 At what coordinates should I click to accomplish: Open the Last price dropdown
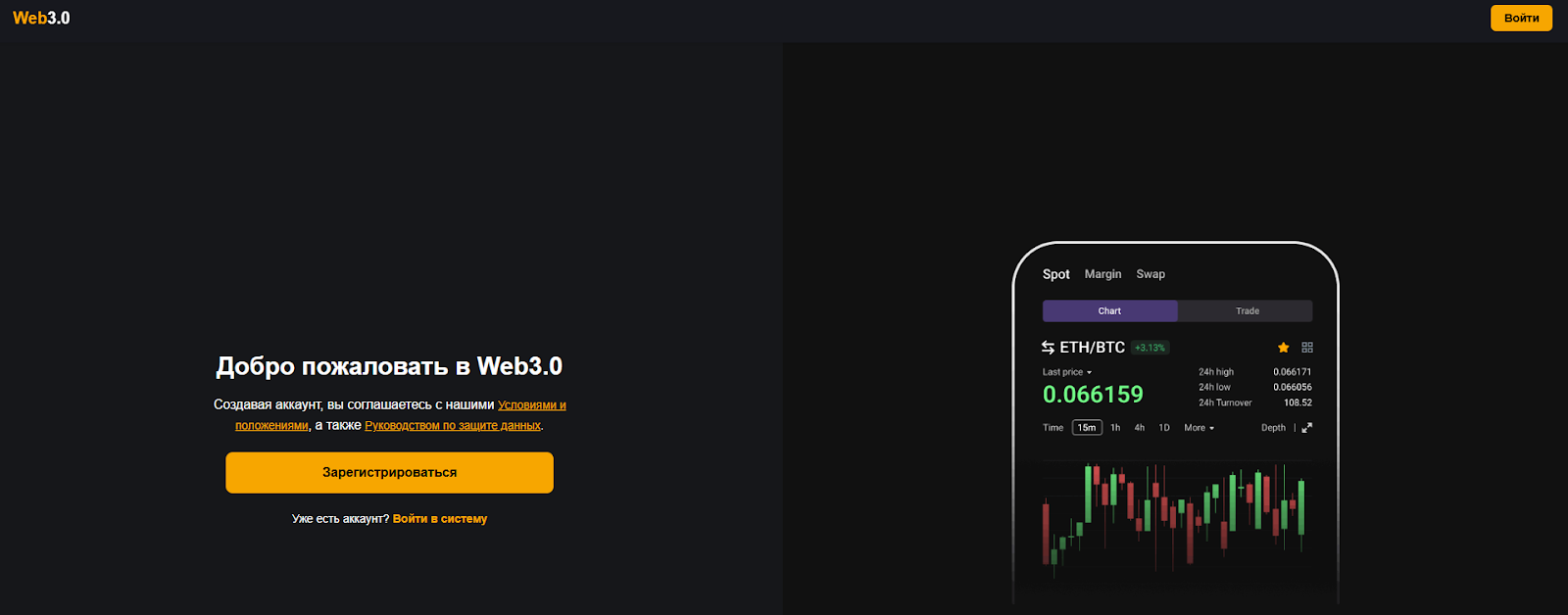1066,372
